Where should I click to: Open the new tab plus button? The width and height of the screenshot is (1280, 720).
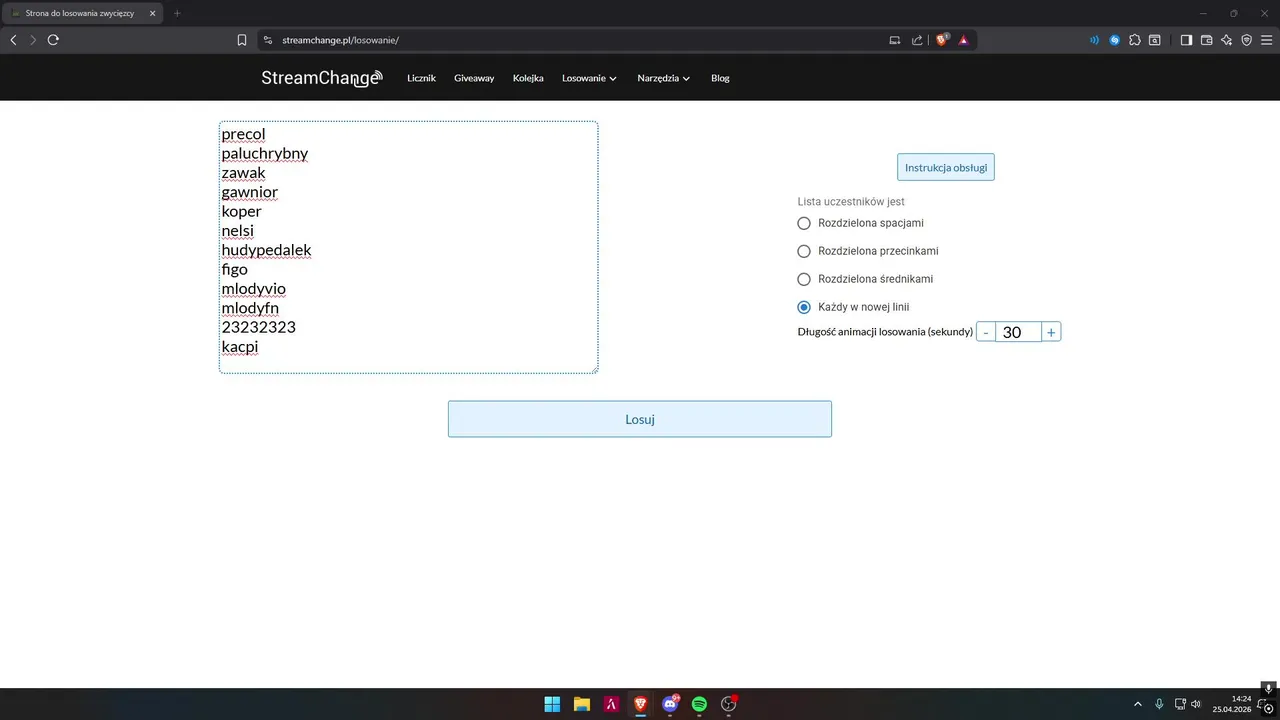(177, 13)
